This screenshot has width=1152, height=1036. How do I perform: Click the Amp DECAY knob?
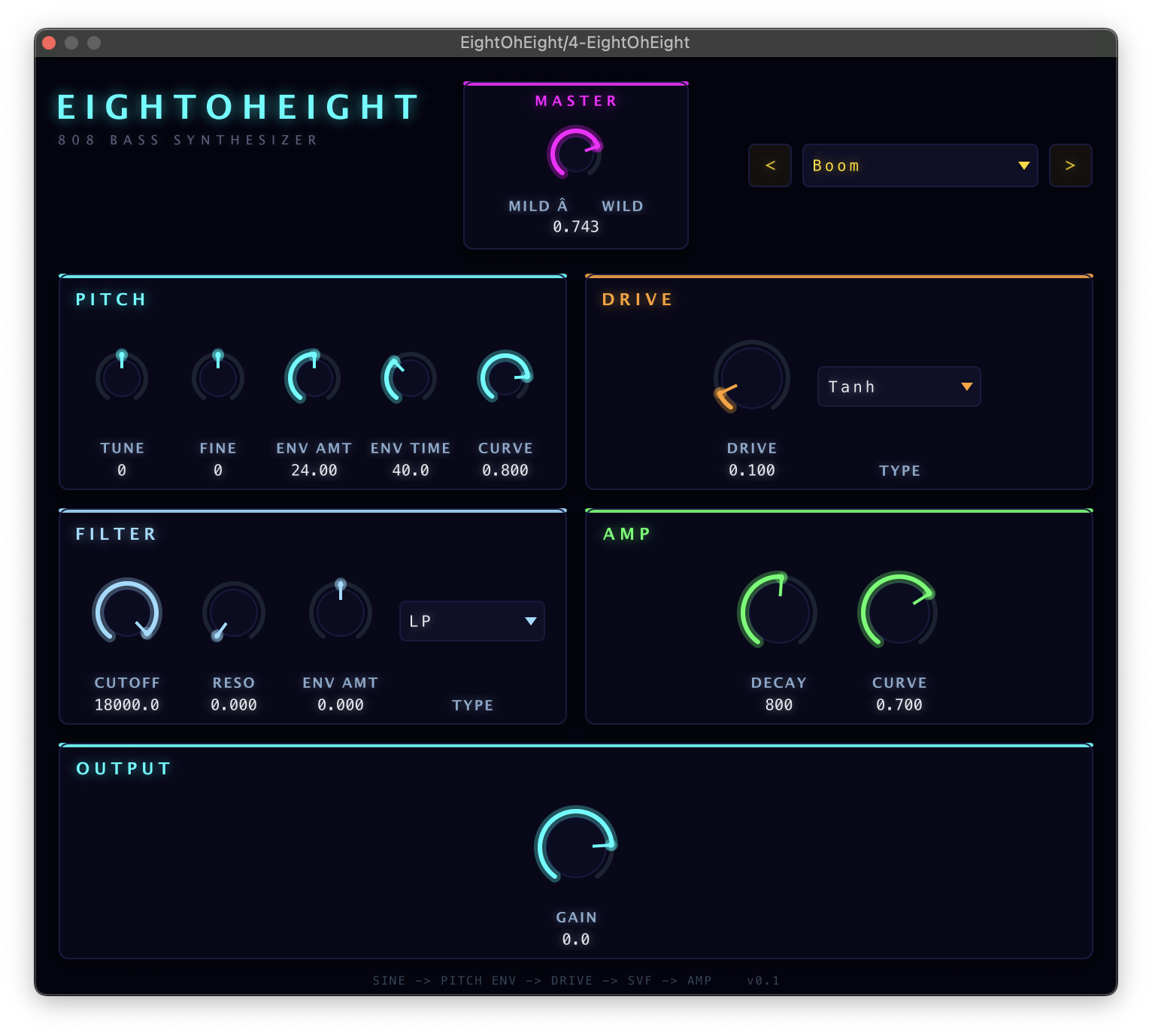tap(778, 610)
